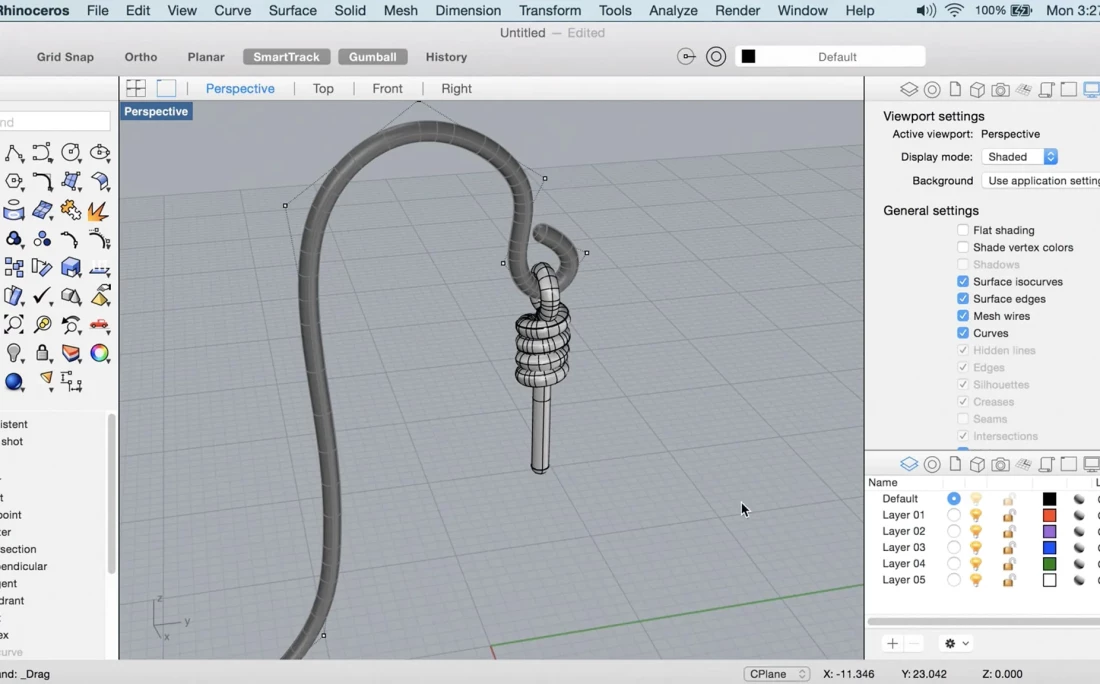Change Layer 02 purple color swatch
1100x684 pixels.
[x=1049, y=531]
